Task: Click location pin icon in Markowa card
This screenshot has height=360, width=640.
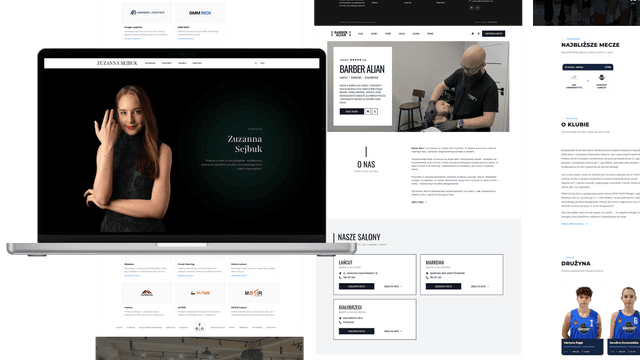Action: 427,273
